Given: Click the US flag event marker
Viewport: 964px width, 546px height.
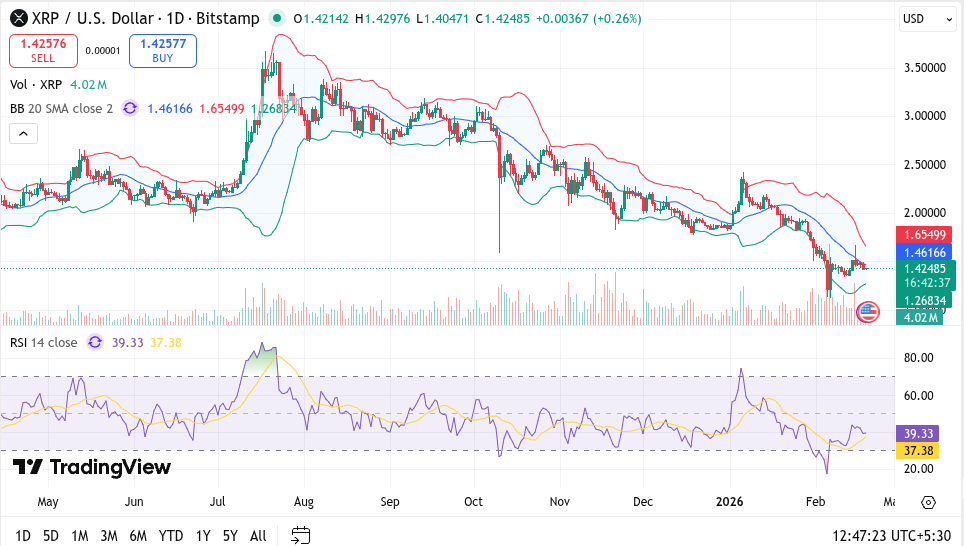Looking at the screenshot, I should click(x=868, y=312).
